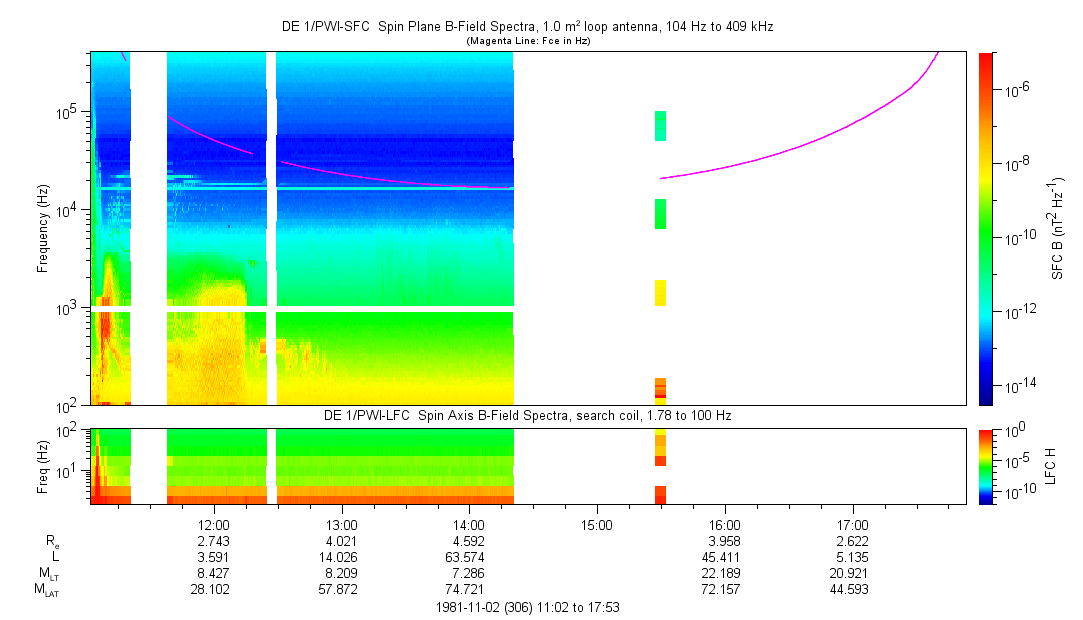This screenshot has height=620, width=1083.
Task: Click the MLT value 22.189
Action: pos(724,573)
